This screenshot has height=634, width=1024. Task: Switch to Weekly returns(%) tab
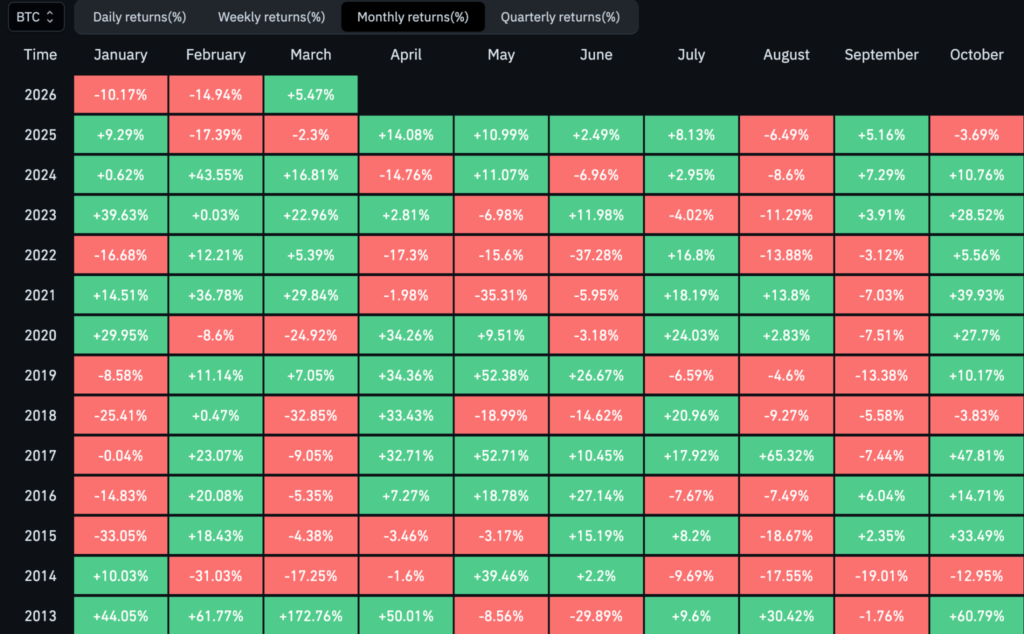(x=271, y=17)
